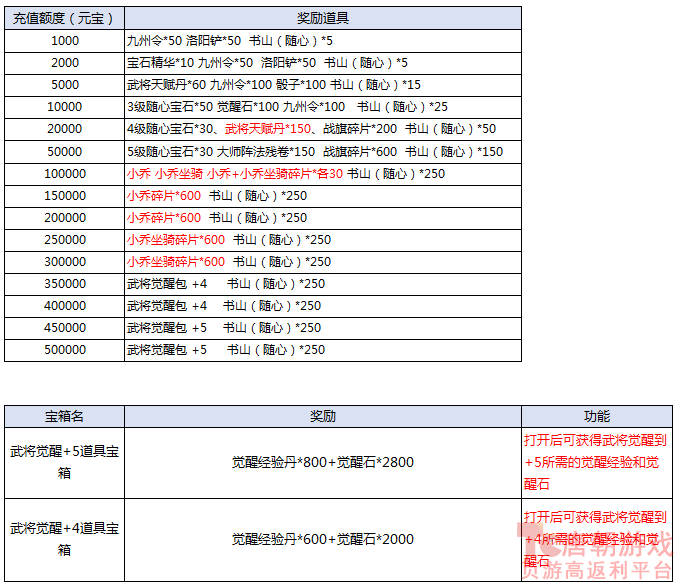Viewport: 679px width, 586px height.
Task: Click 武将觉醒包 +4 in the 350000 row
Action: (x=167, y=285)
